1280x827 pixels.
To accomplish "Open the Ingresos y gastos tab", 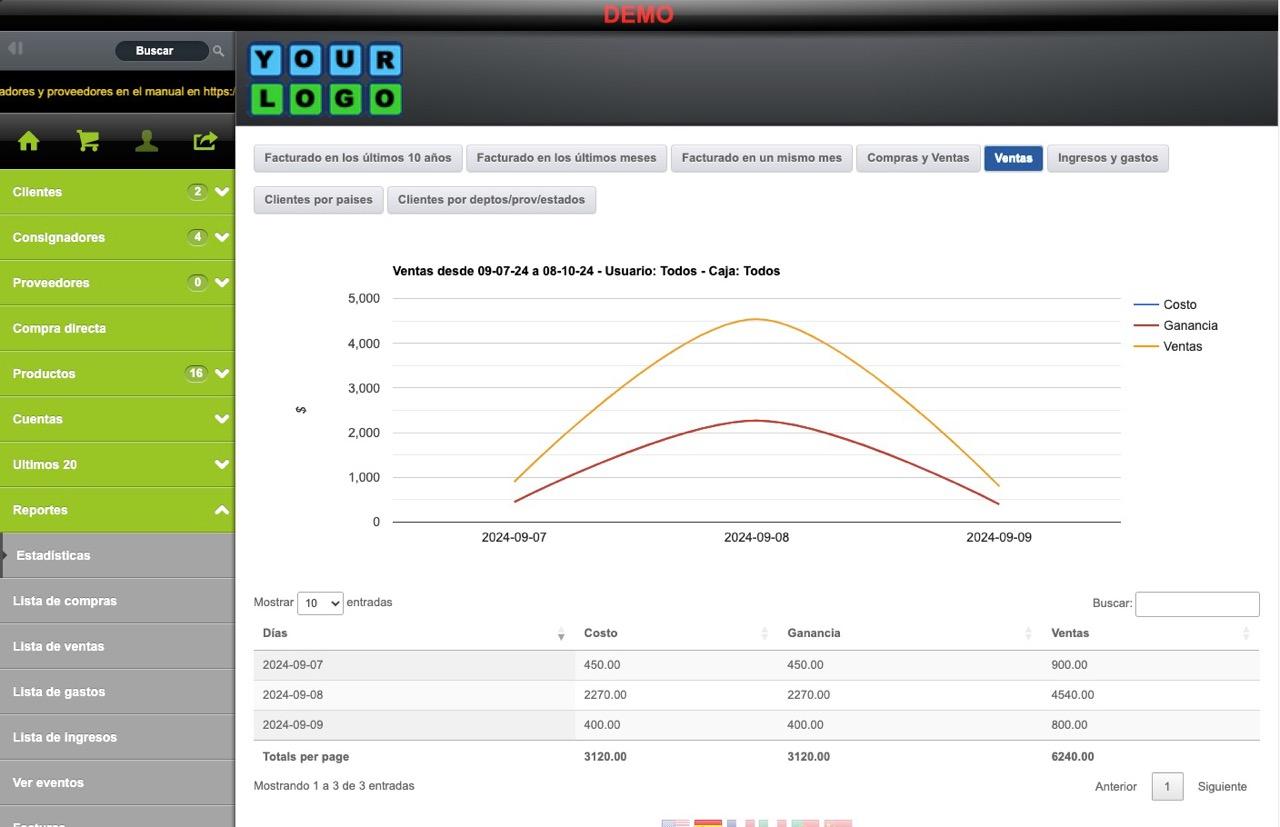I will [1107, 158].
